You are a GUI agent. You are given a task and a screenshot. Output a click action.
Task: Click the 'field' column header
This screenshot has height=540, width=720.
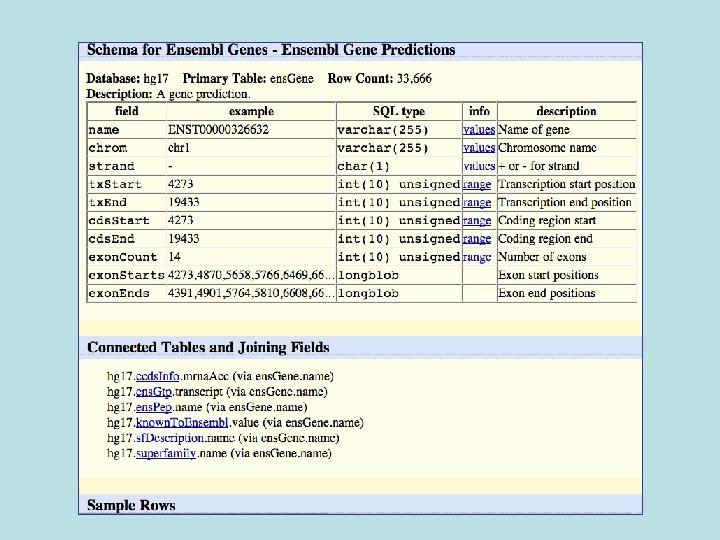click(x=127, y=111)
